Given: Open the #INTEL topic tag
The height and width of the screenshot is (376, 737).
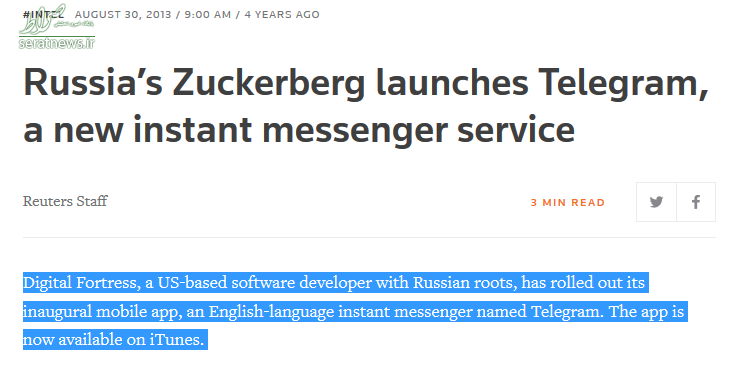Looking at the screenshot, I should [43, 14].
